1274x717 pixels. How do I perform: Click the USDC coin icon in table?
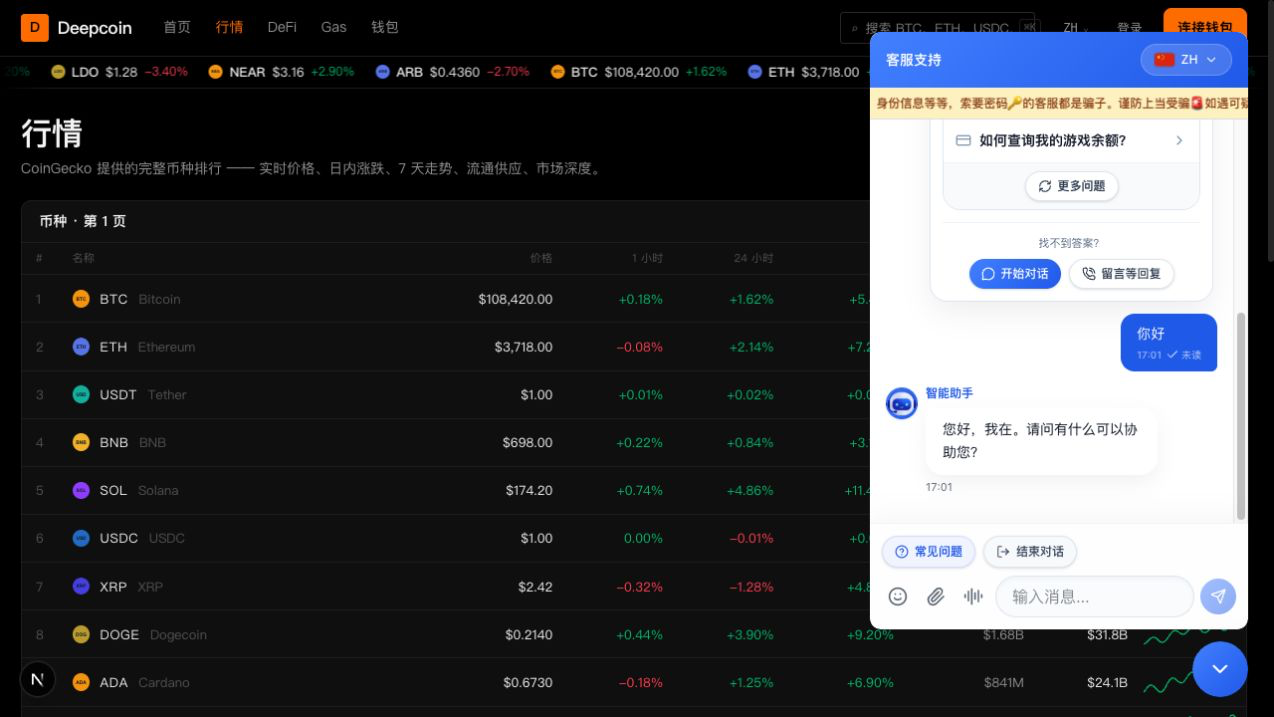click(x=81, y=538)
